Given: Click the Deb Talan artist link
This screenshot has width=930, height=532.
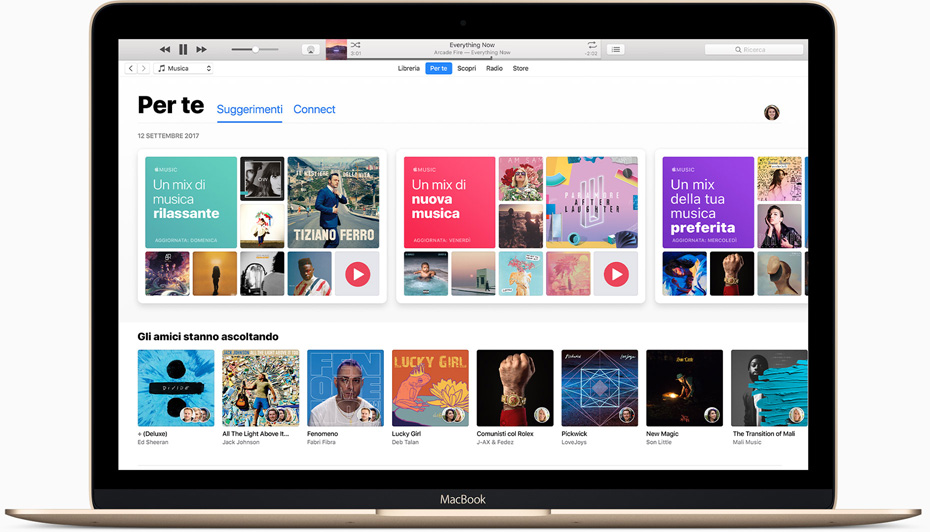Looking at the screenshot, I should point(405,442).
